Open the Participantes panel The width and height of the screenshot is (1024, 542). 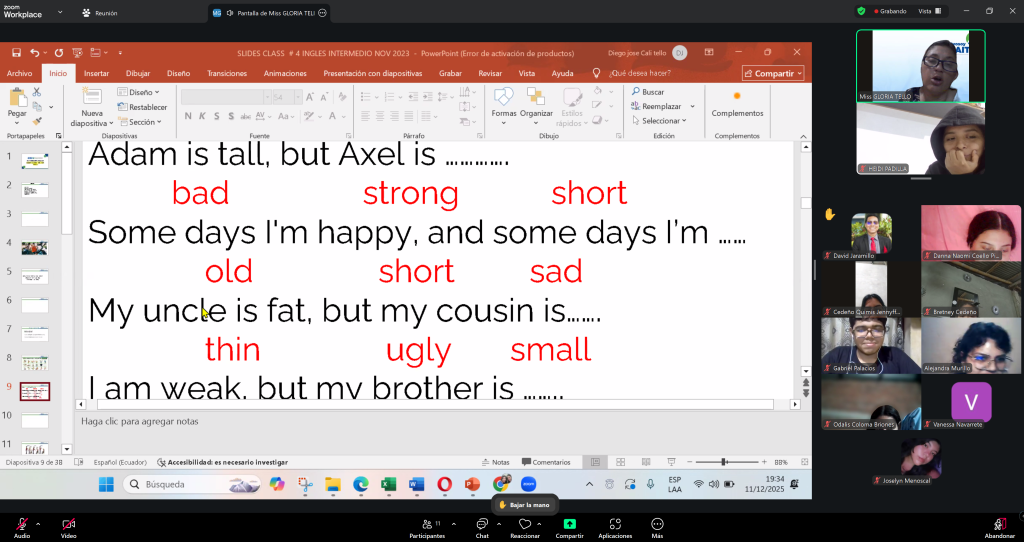coord(427,524)
